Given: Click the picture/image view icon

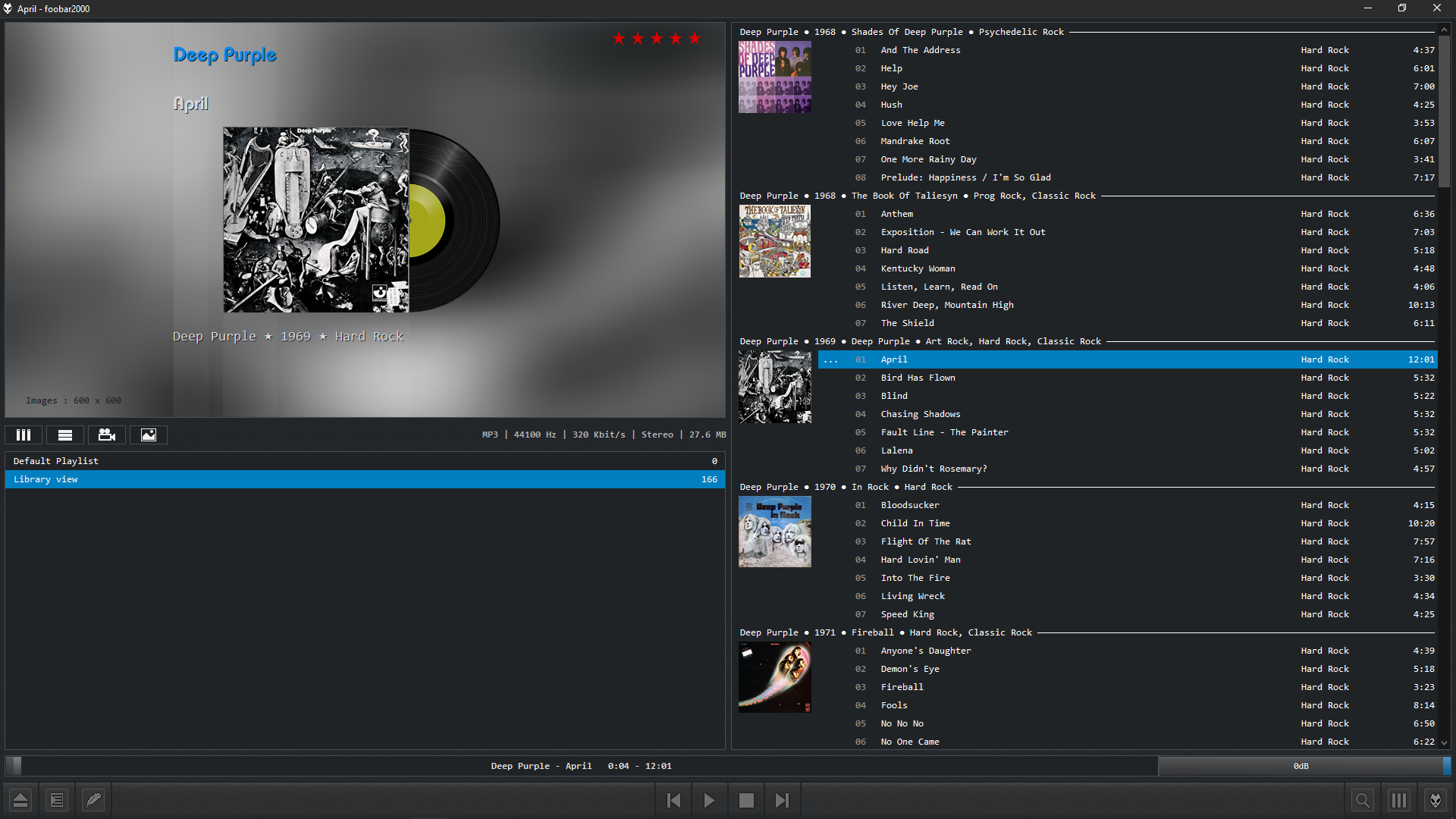Looking at the screenshot, I should (x=149, y=435).
